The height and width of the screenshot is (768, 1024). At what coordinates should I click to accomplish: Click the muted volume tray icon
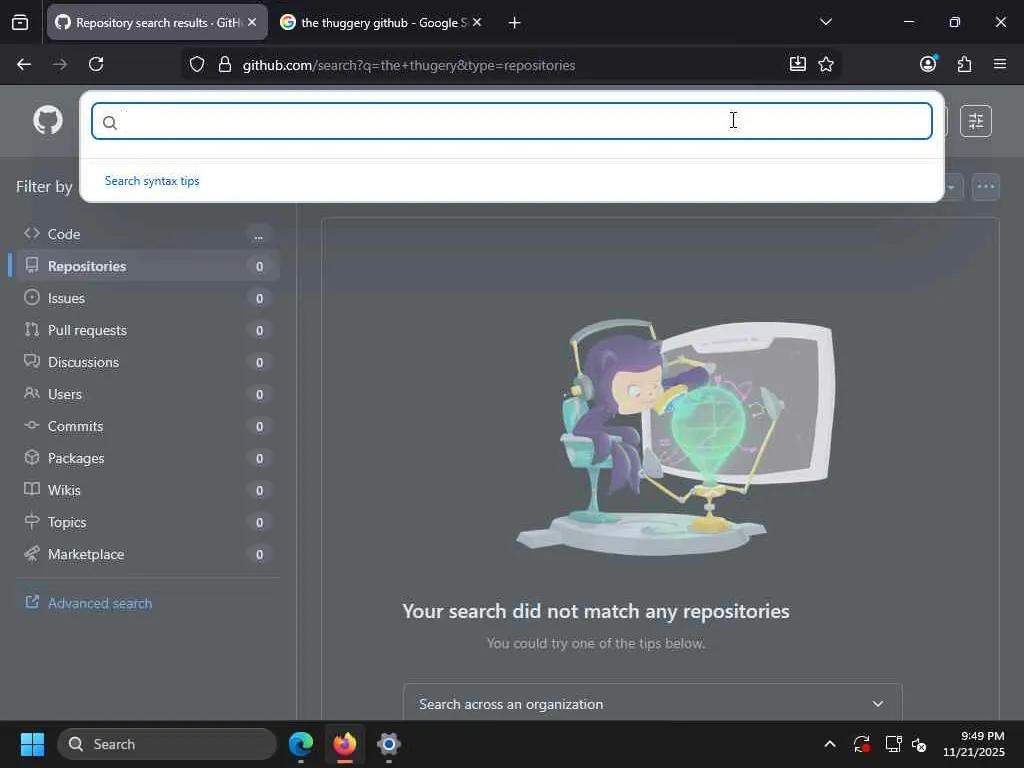pyautogui.click(x=919, y=744)
